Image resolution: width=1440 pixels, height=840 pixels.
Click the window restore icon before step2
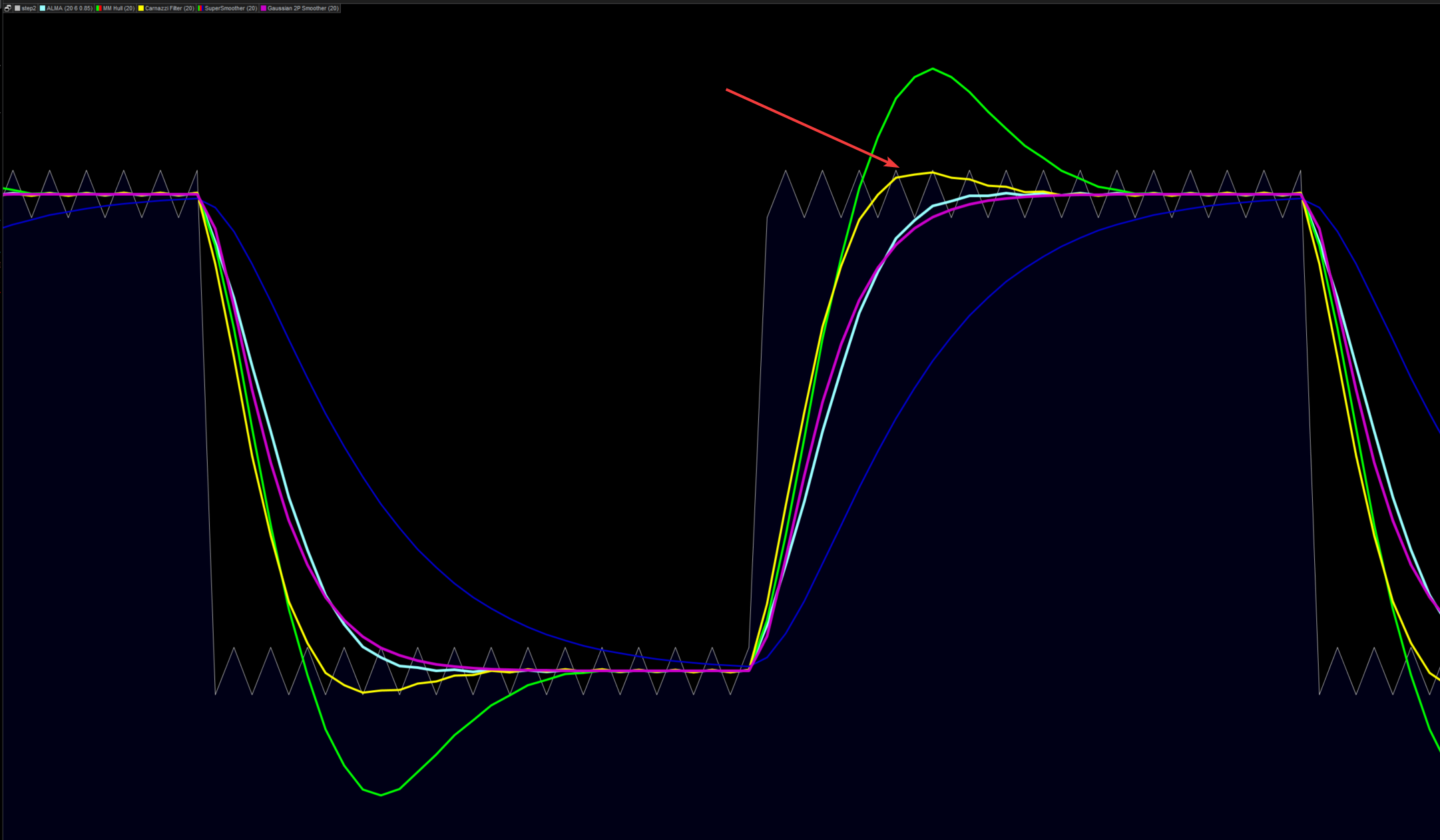tap(8, 8)
